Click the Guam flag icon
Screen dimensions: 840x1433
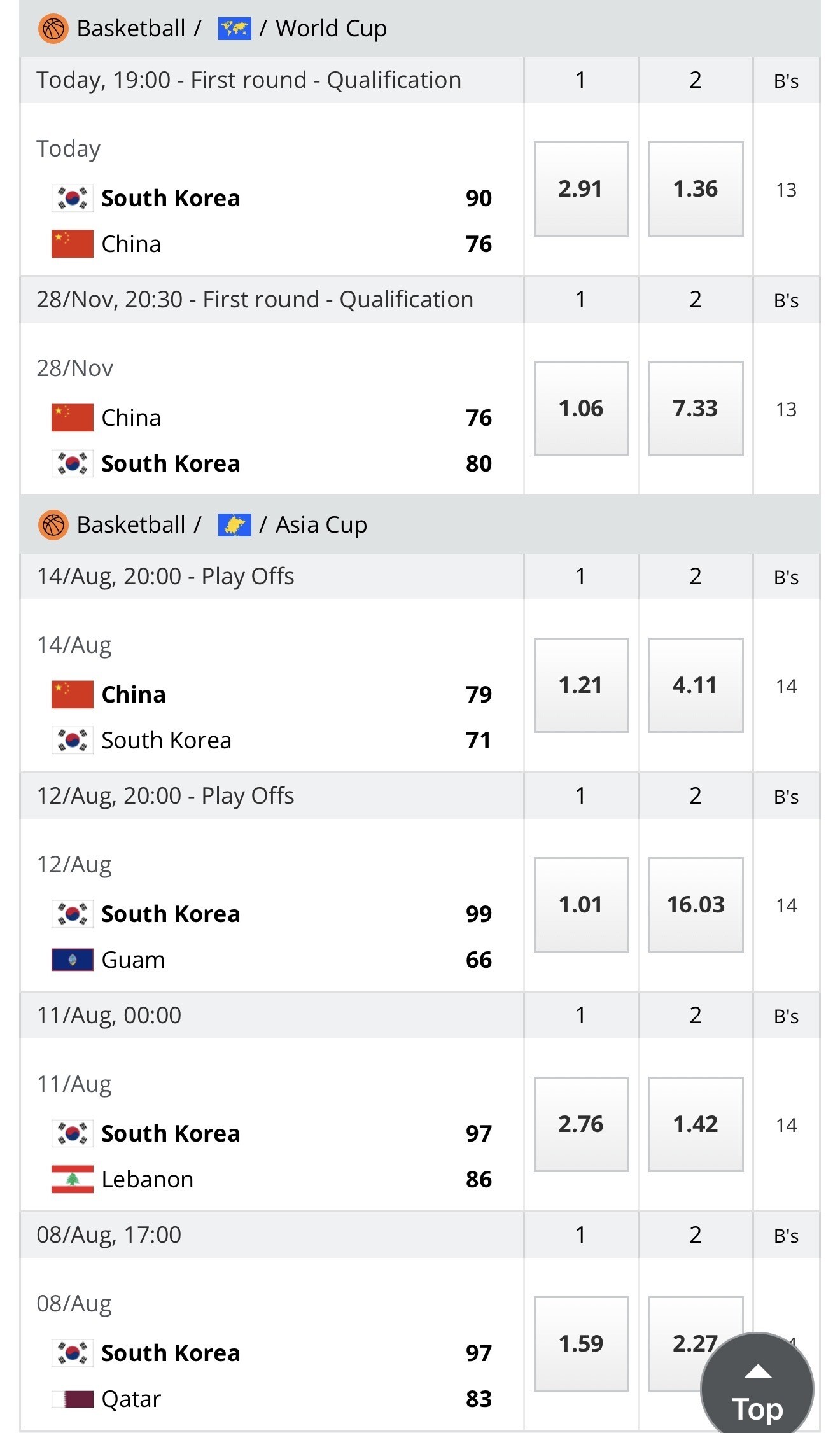point(72,960)
